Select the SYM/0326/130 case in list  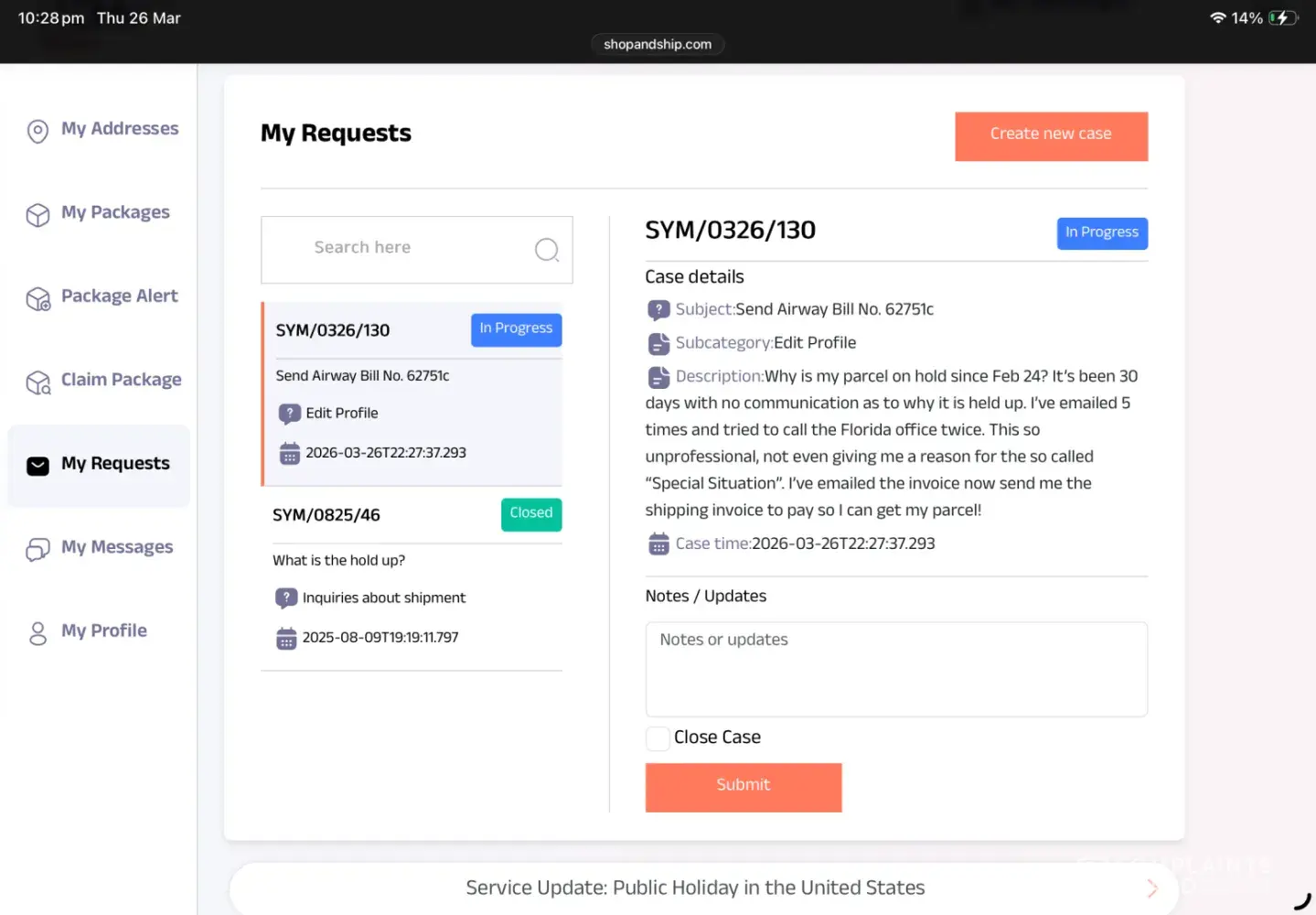point(412,393)
